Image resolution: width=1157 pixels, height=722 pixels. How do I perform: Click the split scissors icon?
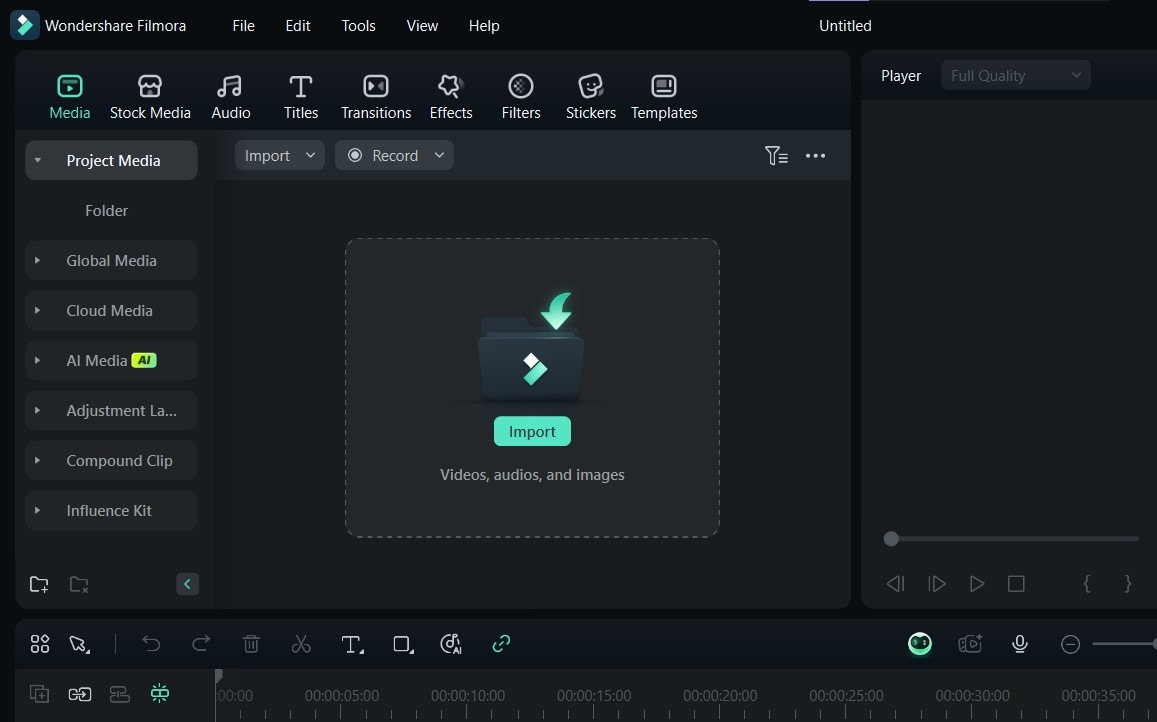(301, 644)
